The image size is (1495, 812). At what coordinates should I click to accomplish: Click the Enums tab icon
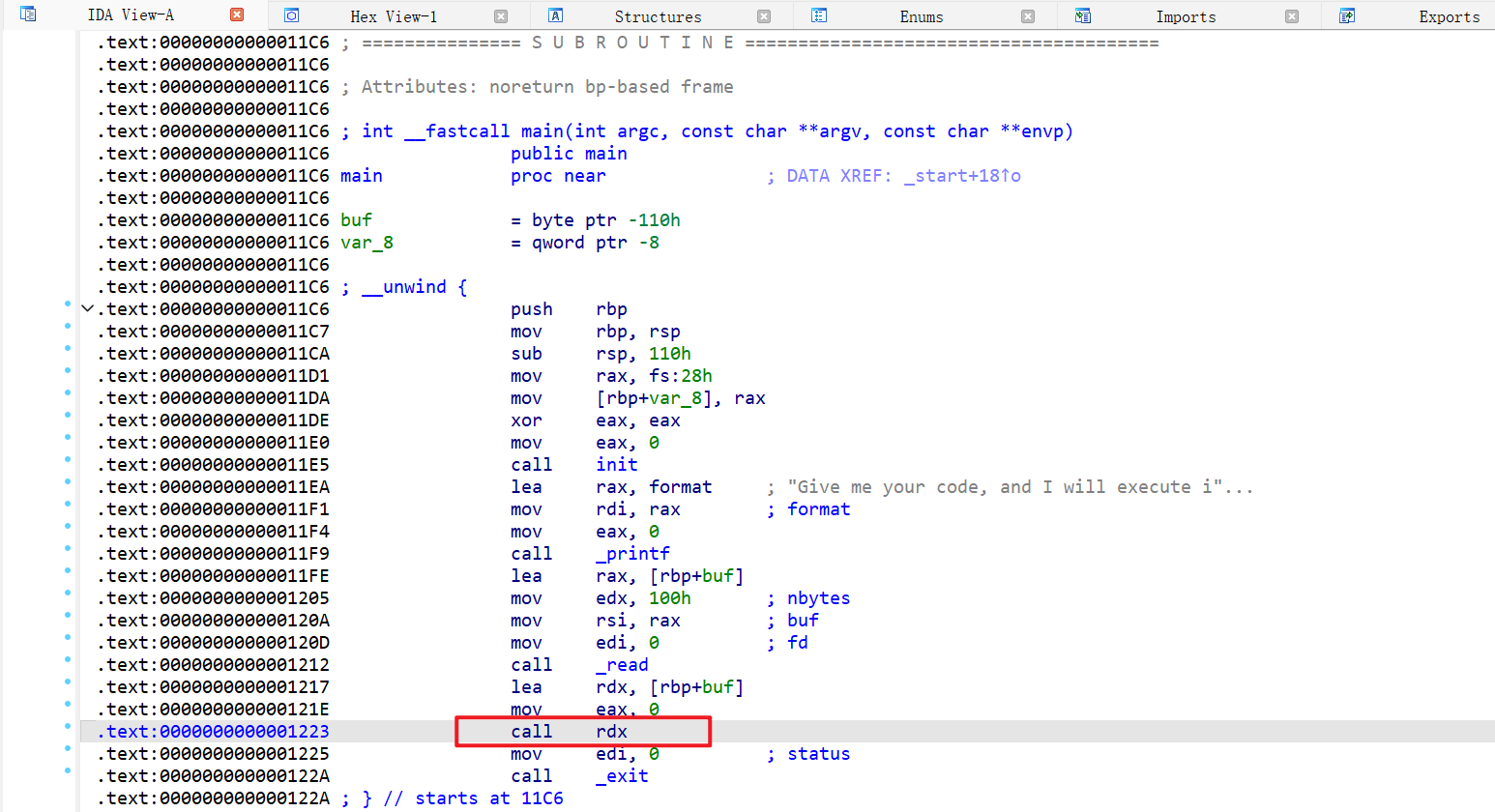point(819,15)
